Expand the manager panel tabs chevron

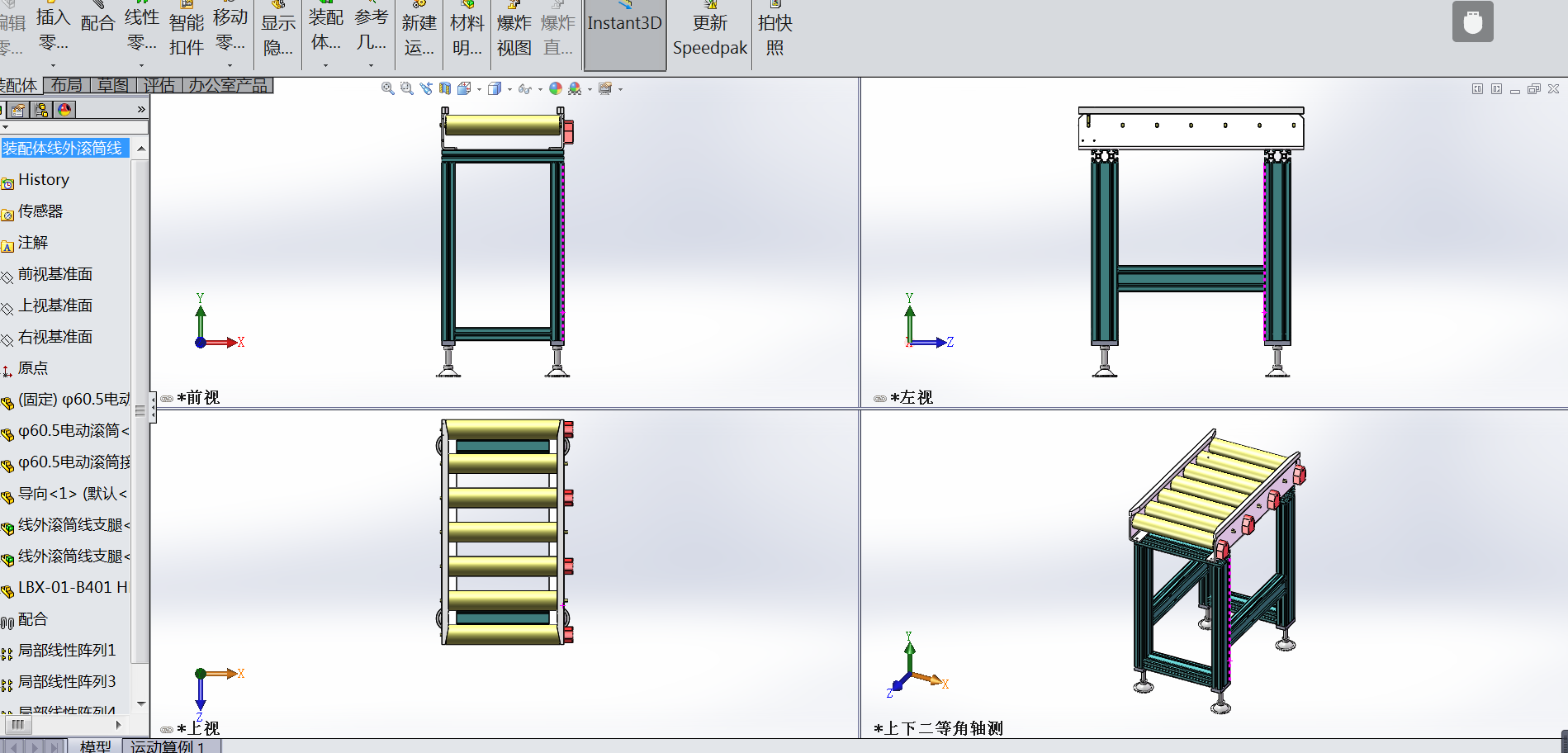141,109
